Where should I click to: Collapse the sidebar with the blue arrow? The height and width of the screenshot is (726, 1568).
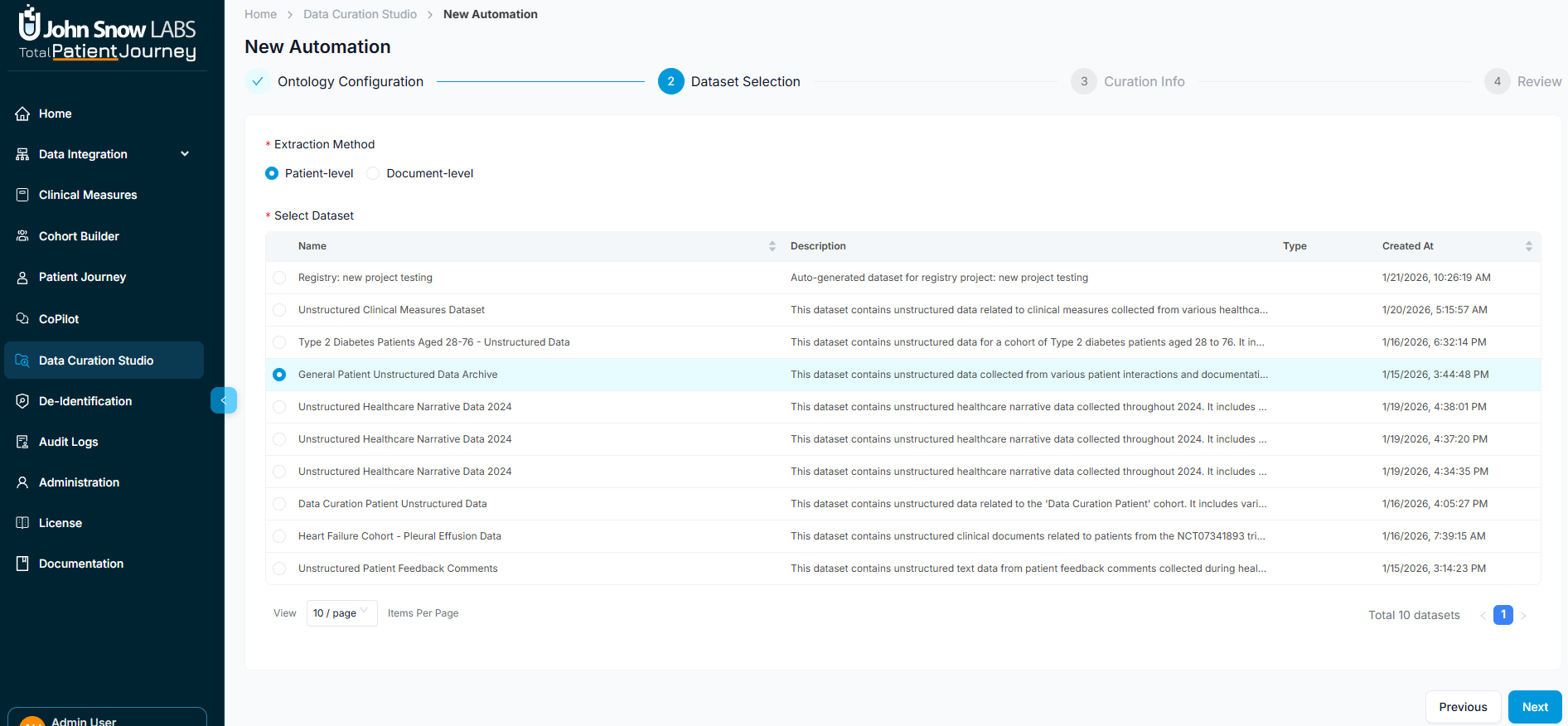click(224, 400)
